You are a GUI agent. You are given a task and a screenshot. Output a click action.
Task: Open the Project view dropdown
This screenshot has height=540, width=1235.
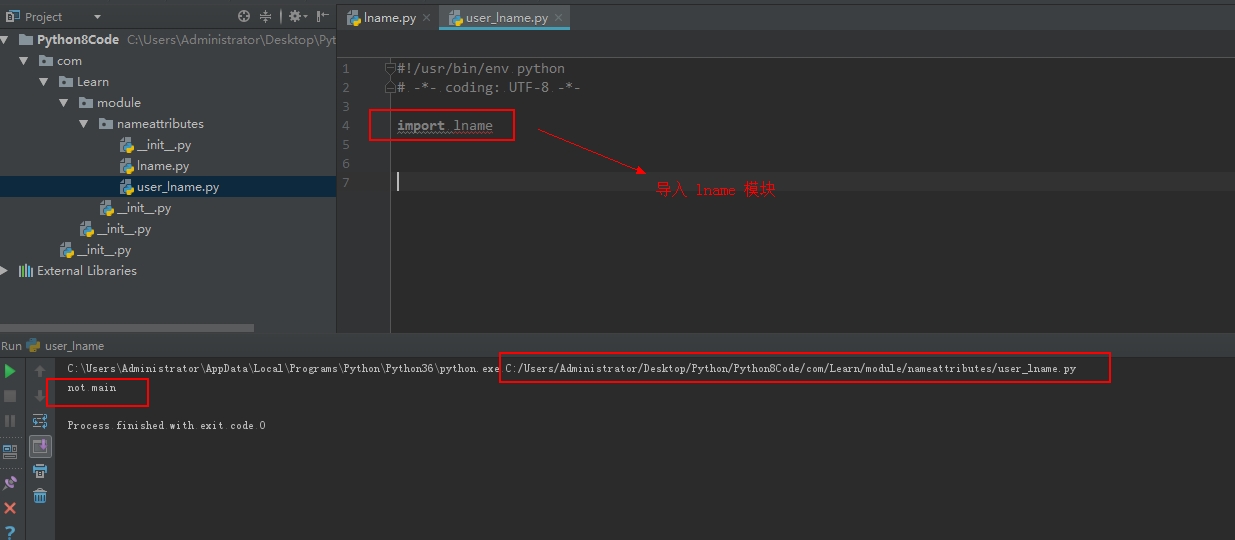(97, 17)
